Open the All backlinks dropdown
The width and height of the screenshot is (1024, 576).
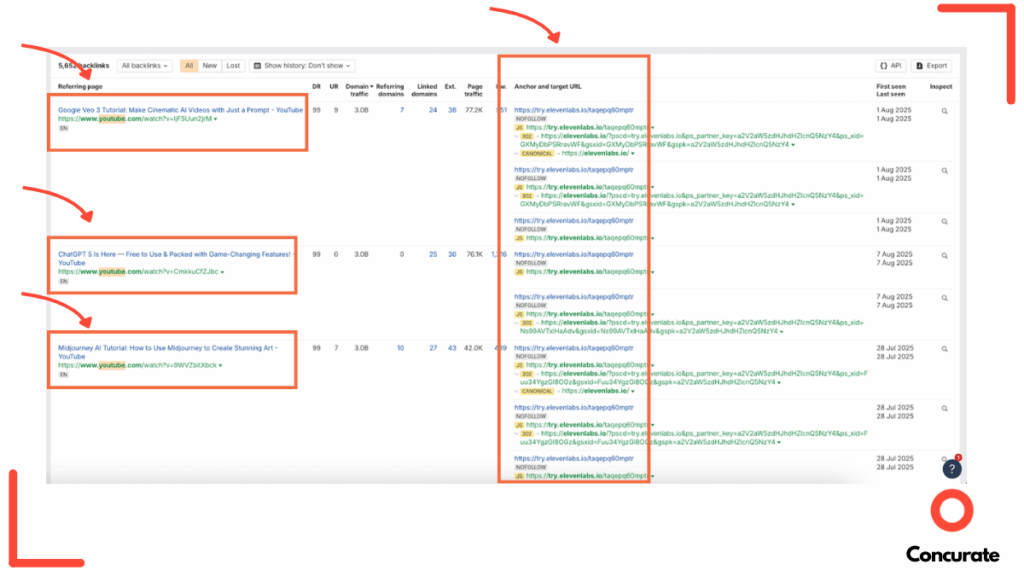pyautogui.click(x=144, y=66)
